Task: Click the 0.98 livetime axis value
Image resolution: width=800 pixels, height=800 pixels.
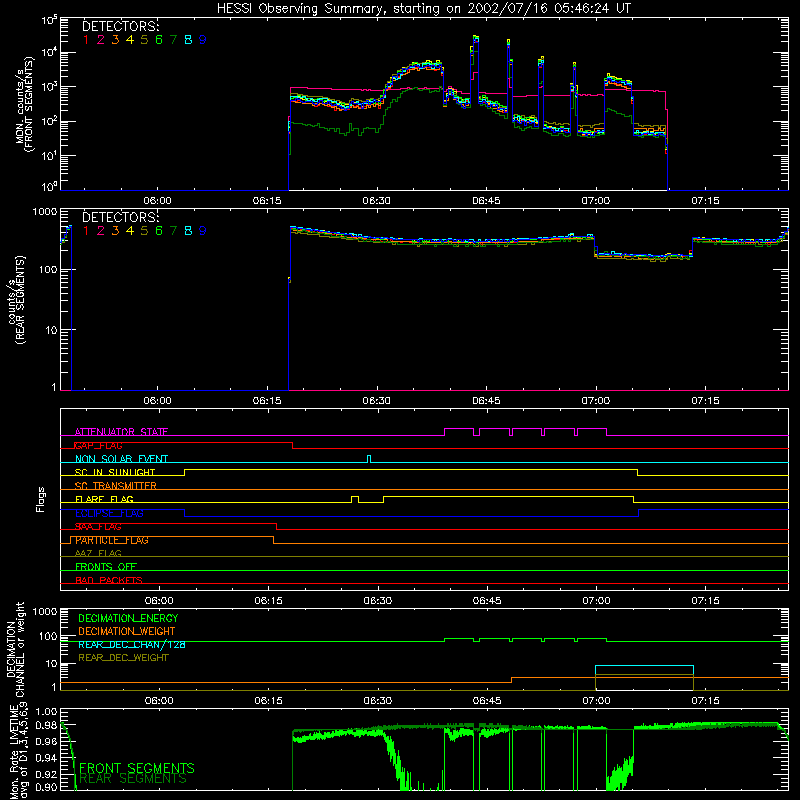Action: 46,724
